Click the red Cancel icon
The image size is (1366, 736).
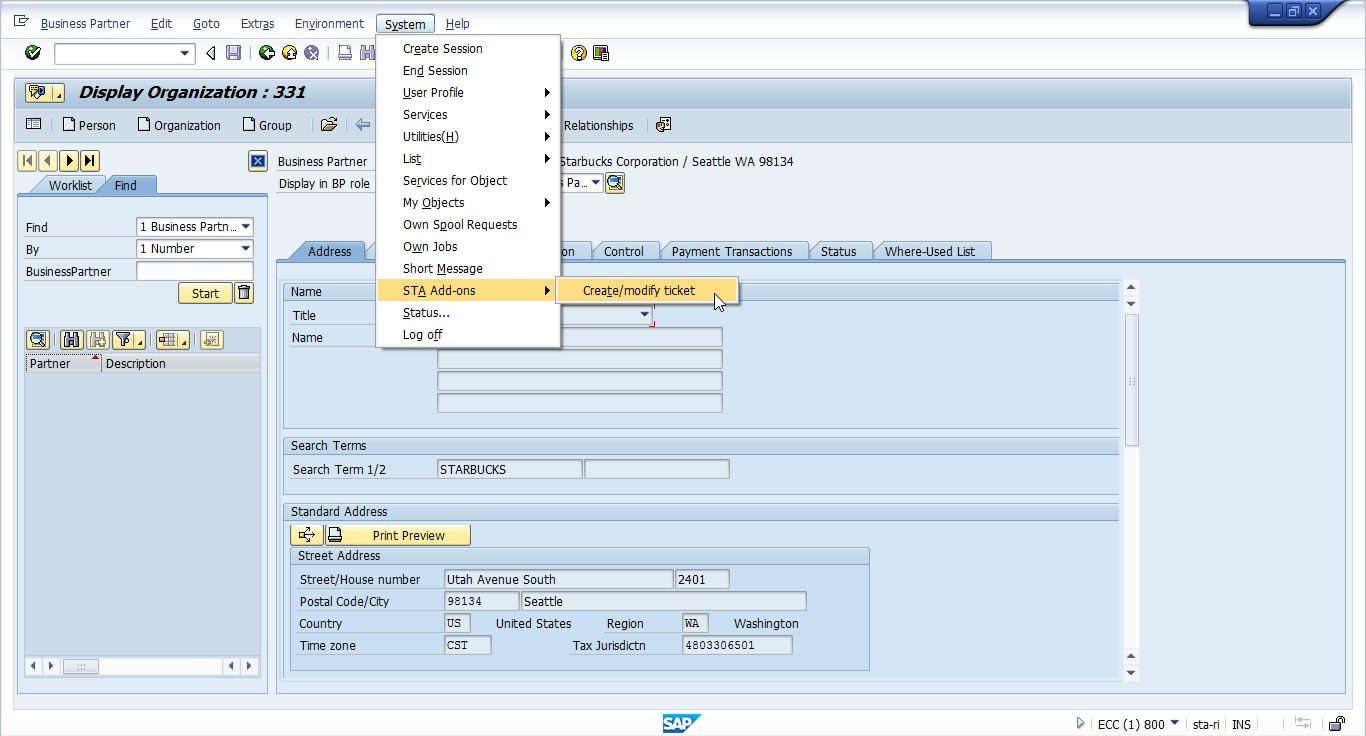[x=312, y=53]
